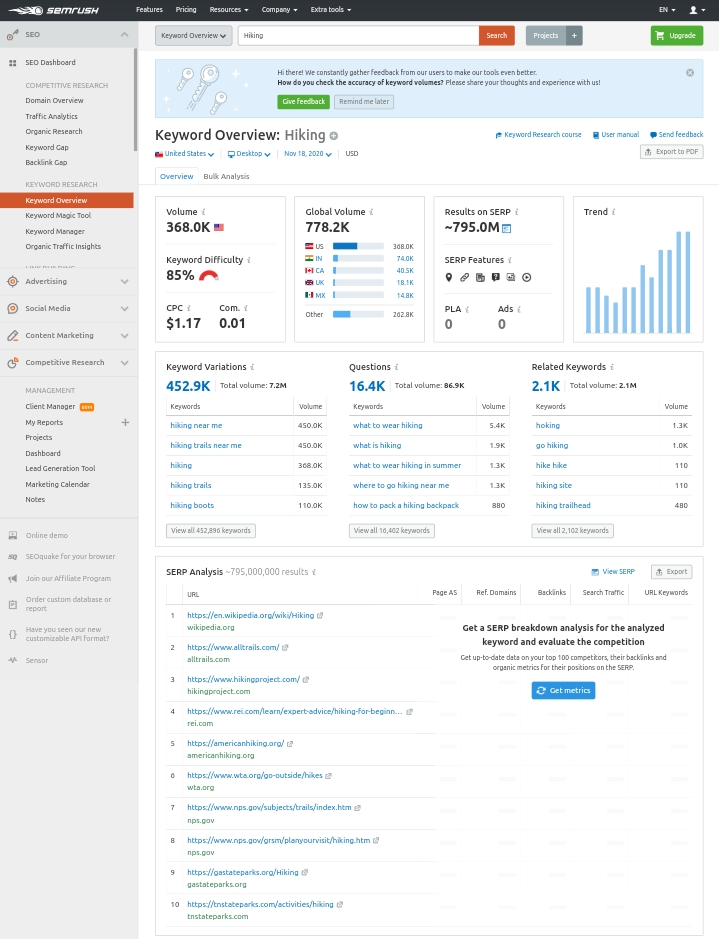This screenshot has width=719, height=939.
Task: Click View all 16,402 keywords button
Action: pyautogui.click(x=392, y=531)
